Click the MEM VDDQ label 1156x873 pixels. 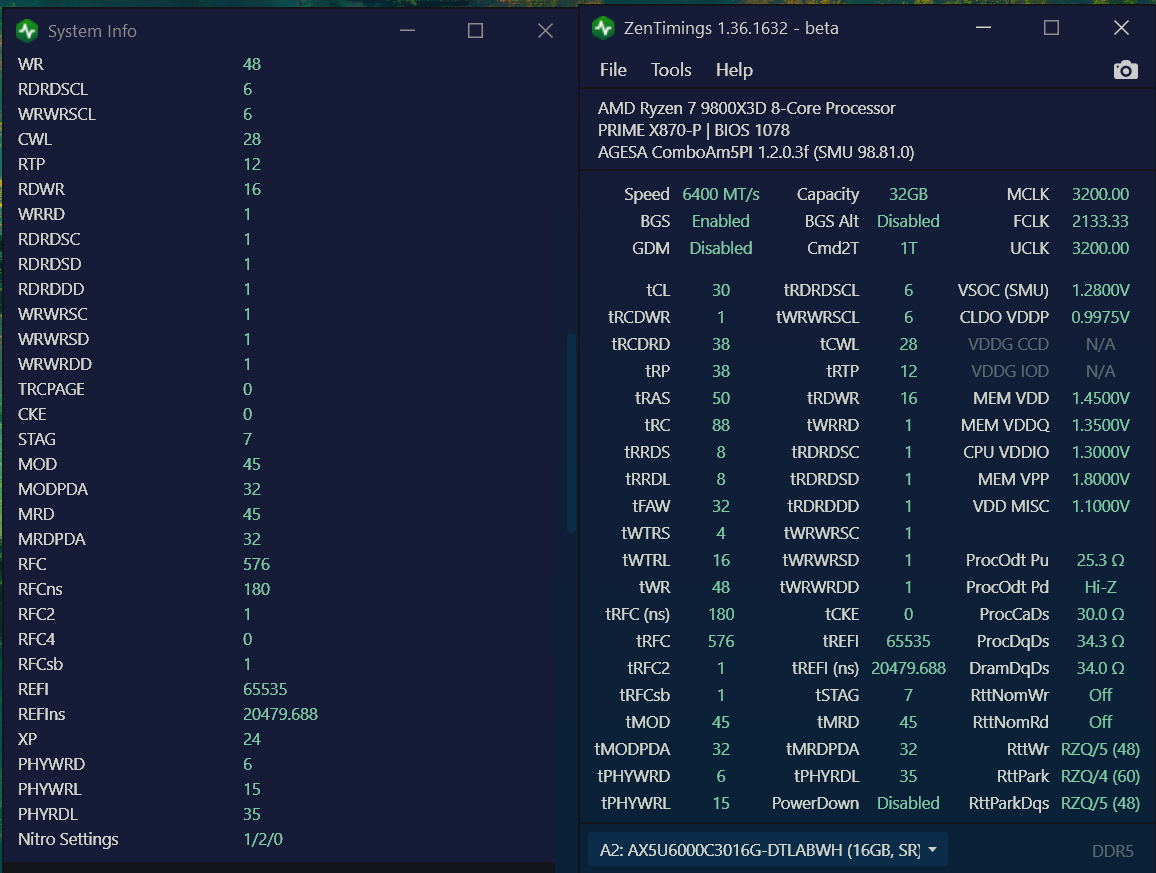click(x=1005, y=425)
